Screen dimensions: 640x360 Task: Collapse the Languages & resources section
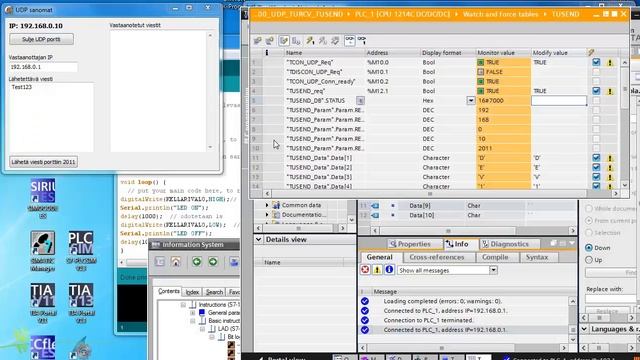tap(584, 329)
